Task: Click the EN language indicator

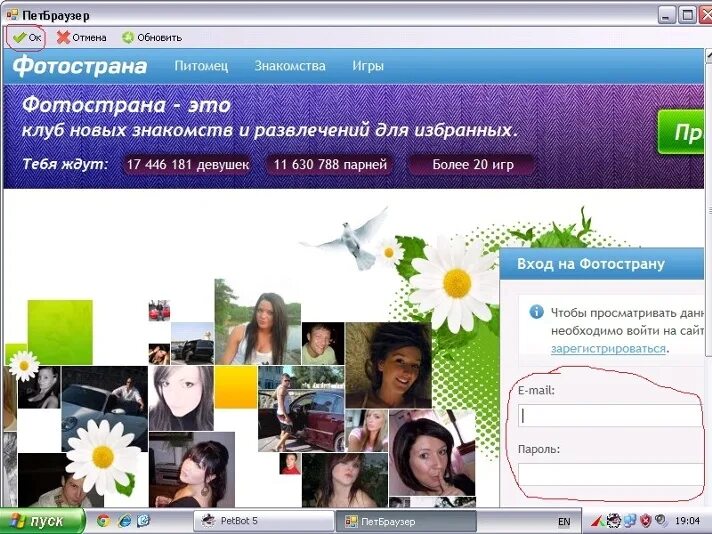Action: pos(564,521)
